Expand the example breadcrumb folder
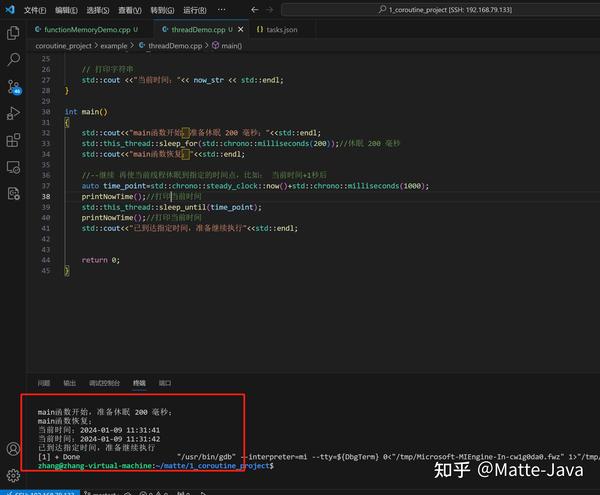The height and width of the screenshot is (495, 600). (x=114, y=46)
